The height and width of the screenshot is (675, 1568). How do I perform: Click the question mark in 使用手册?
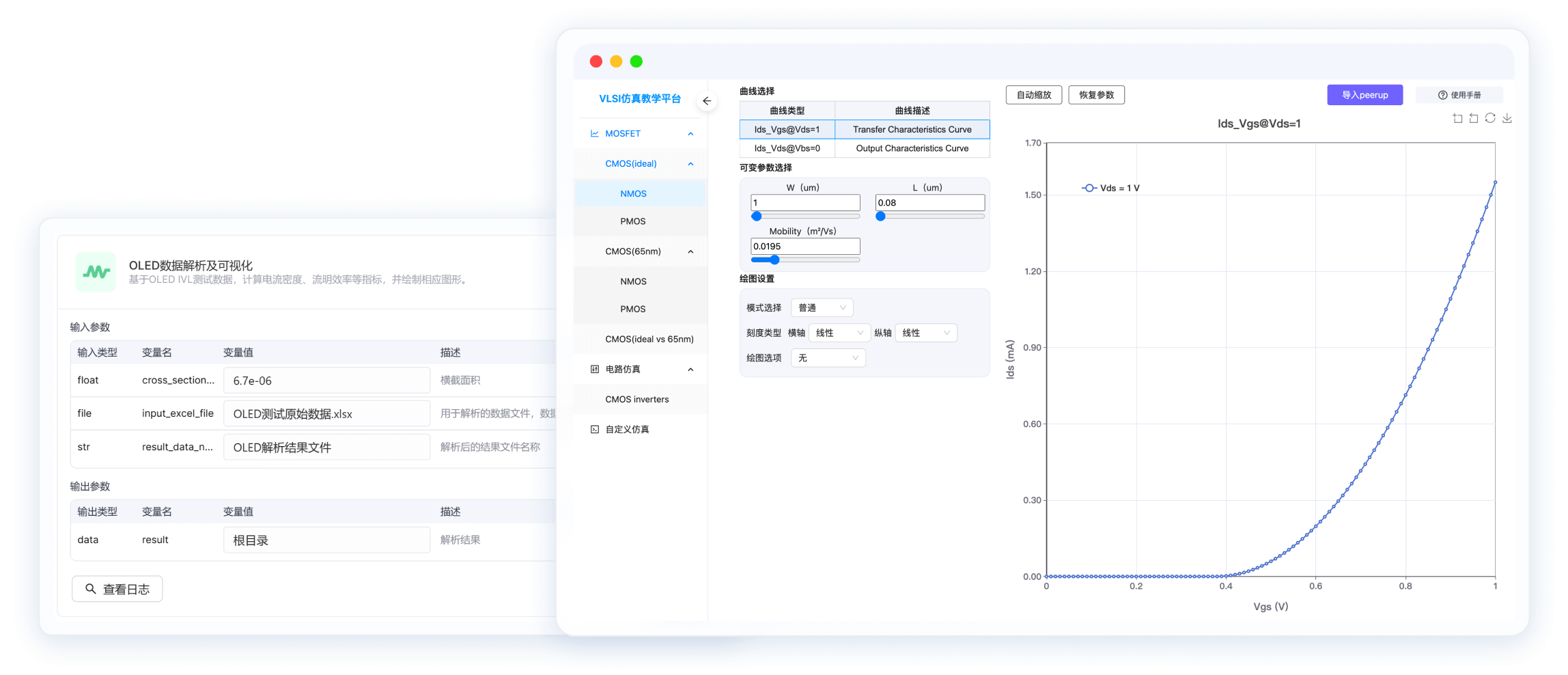pos(1442,95)
